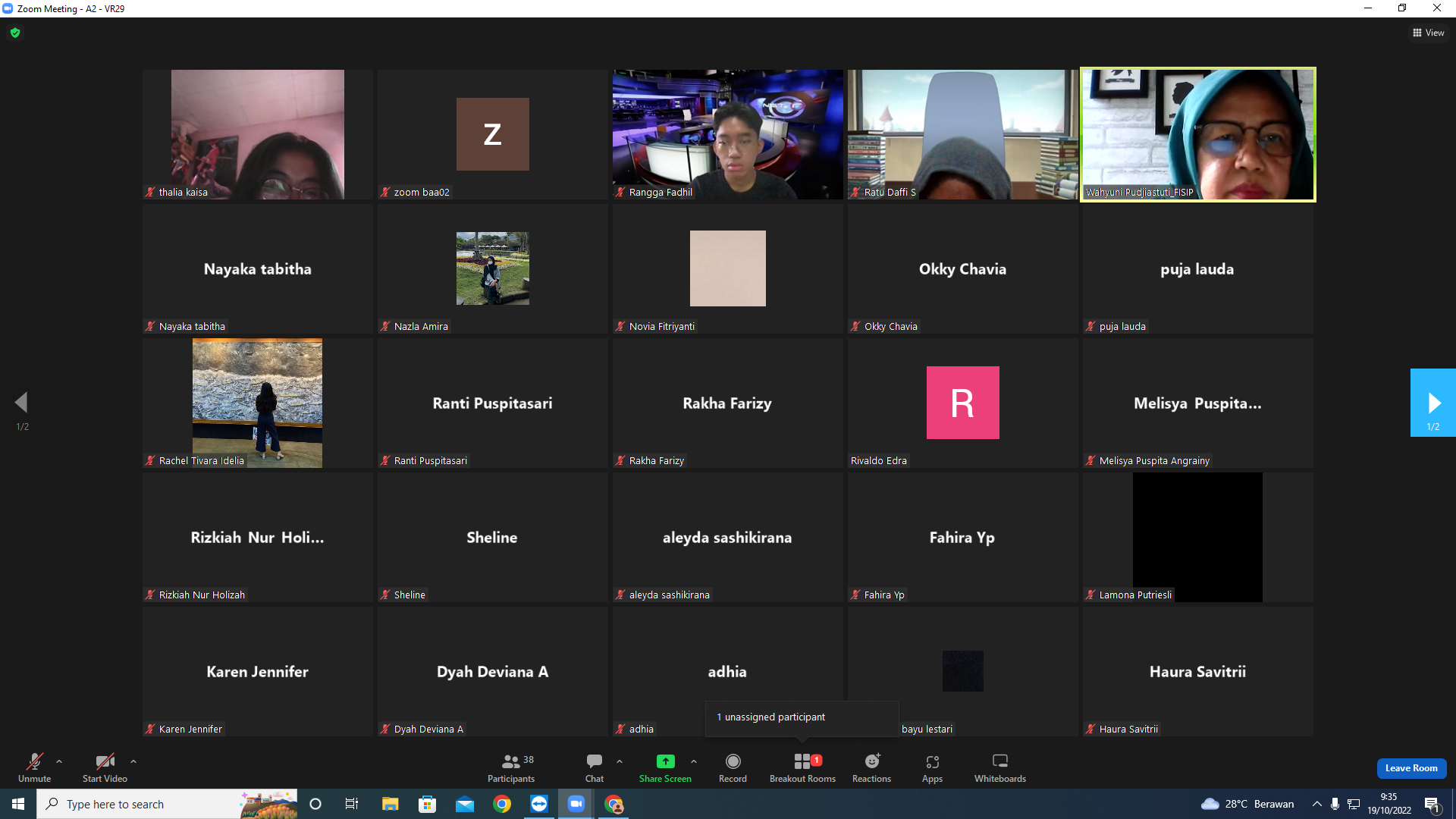Screen dimensions: 1456x819
Task: Click the Zoom icon in the title bar
Action: [8, 8]
